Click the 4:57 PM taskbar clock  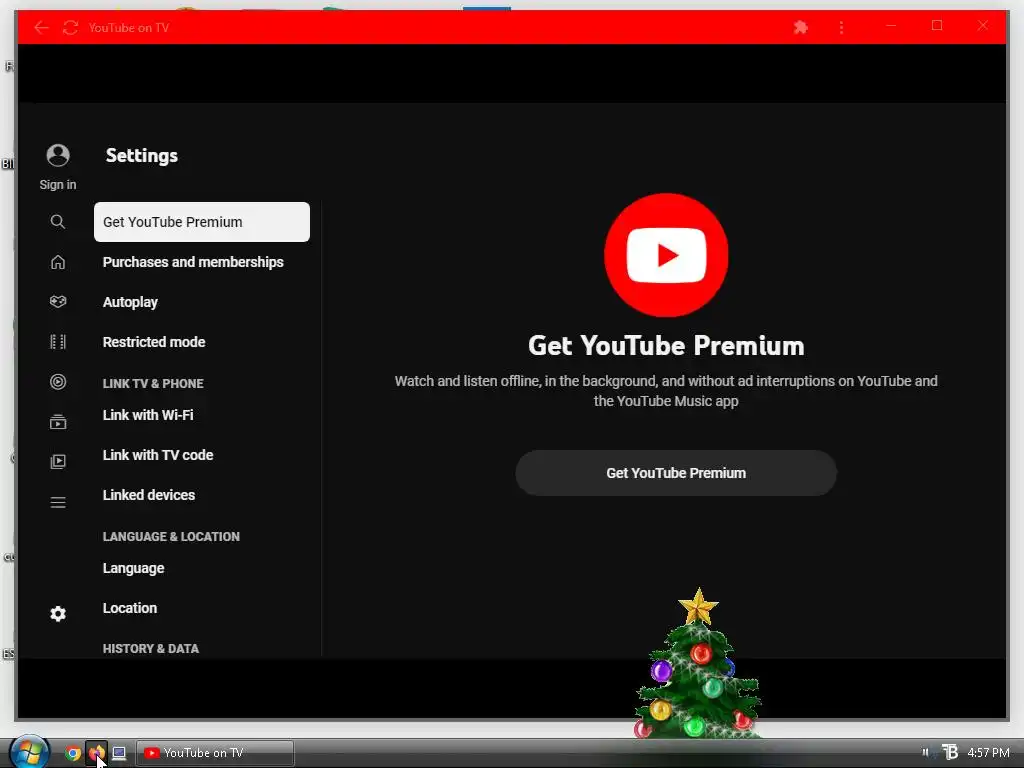[988, 752]
